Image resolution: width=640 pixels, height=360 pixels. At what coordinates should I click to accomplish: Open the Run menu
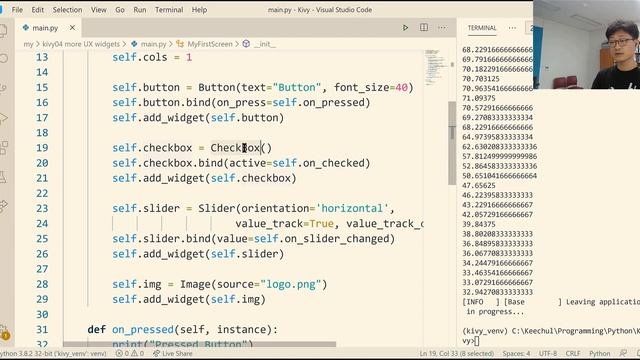click(x=140, y=10)
